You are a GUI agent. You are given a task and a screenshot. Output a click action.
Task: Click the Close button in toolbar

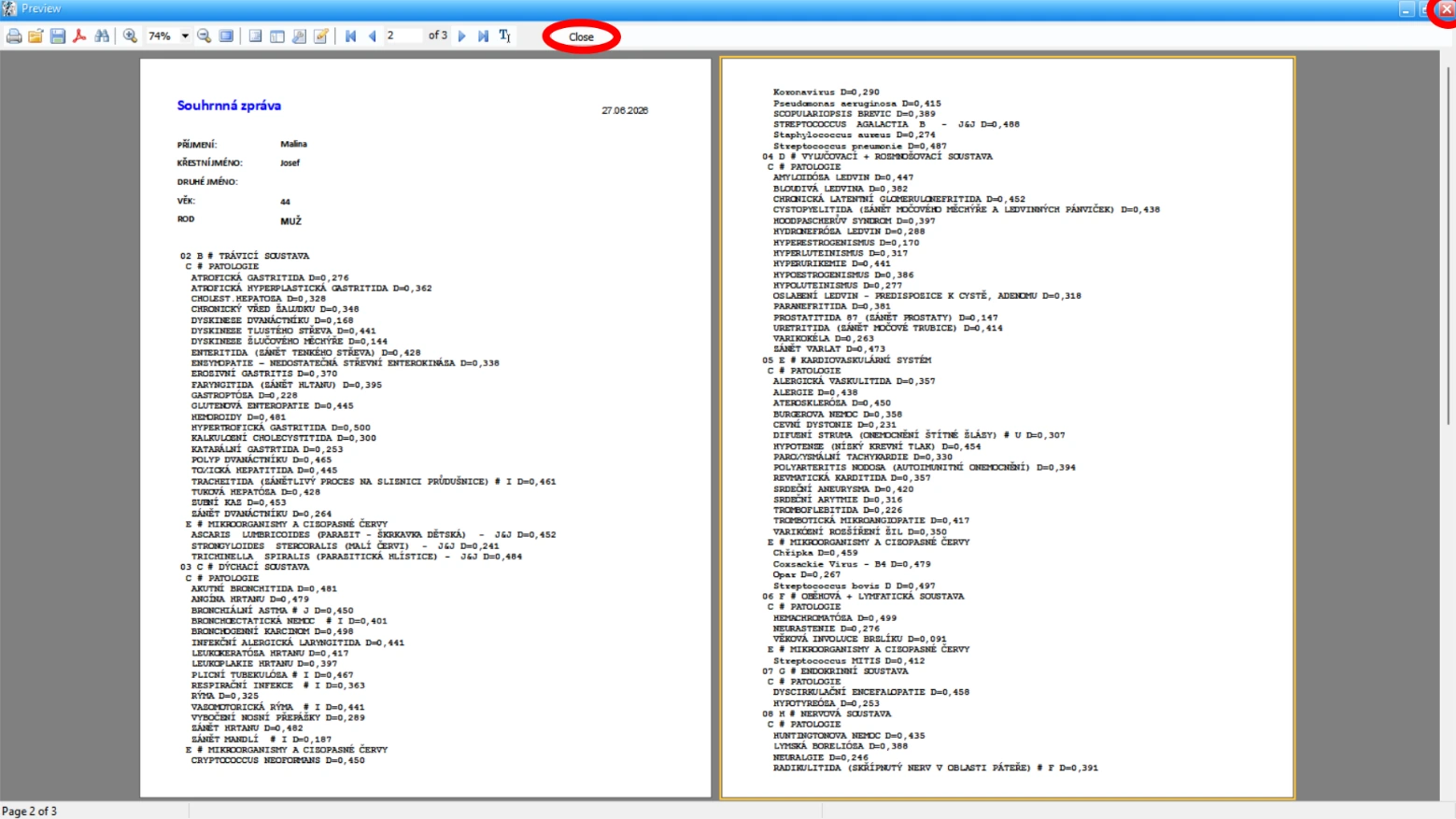[x=581, y=36]
